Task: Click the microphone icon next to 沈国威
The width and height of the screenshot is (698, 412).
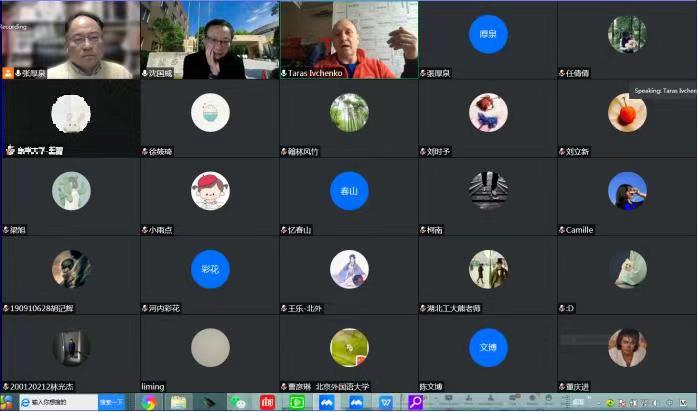Action: click(x=146, y=73)
